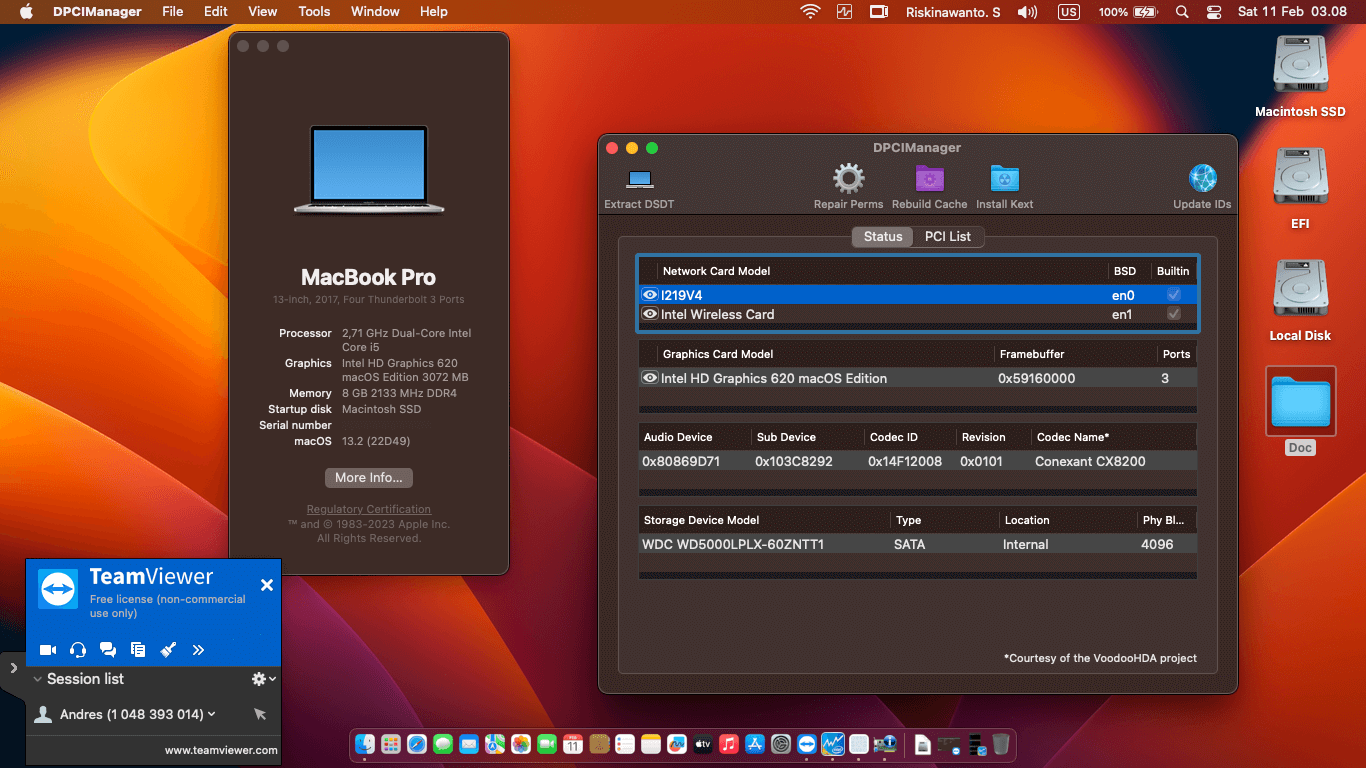The height and width of the screenshot is (768, 1366).
Task: Switch to the PCI List tab
Action: tap(948, 237)
